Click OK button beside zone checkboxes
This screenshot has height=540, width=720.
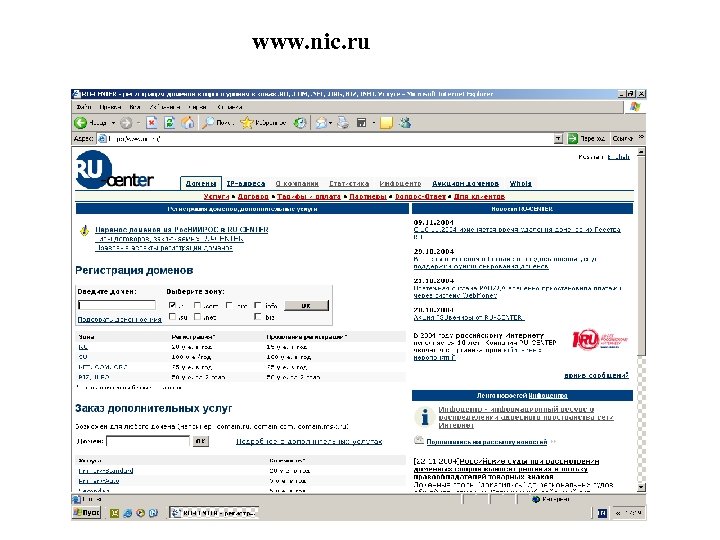[x=306, y=305]
